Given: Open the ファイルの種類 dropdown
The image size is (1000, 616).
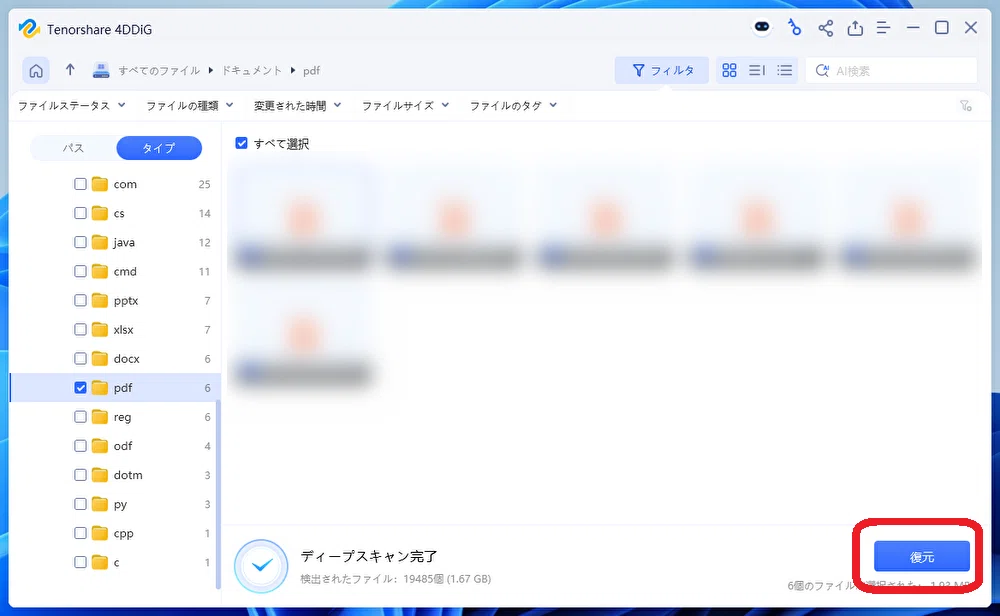Looking at the screenshot, I should point(190,106).
